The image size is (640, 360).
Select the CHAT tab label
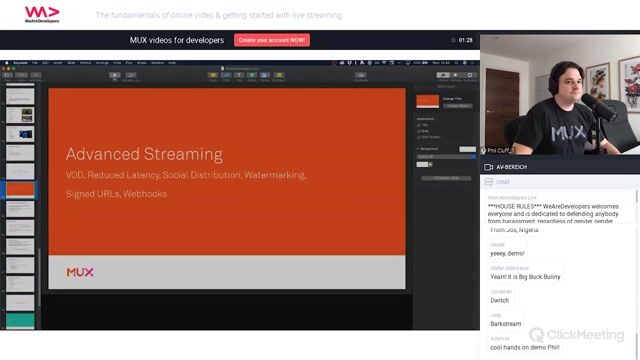[x=503, y=182]
